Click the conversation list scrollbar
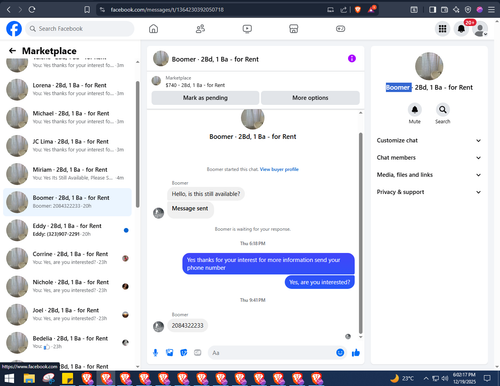This screenshot has width=500, height=386. coord(137,144)
